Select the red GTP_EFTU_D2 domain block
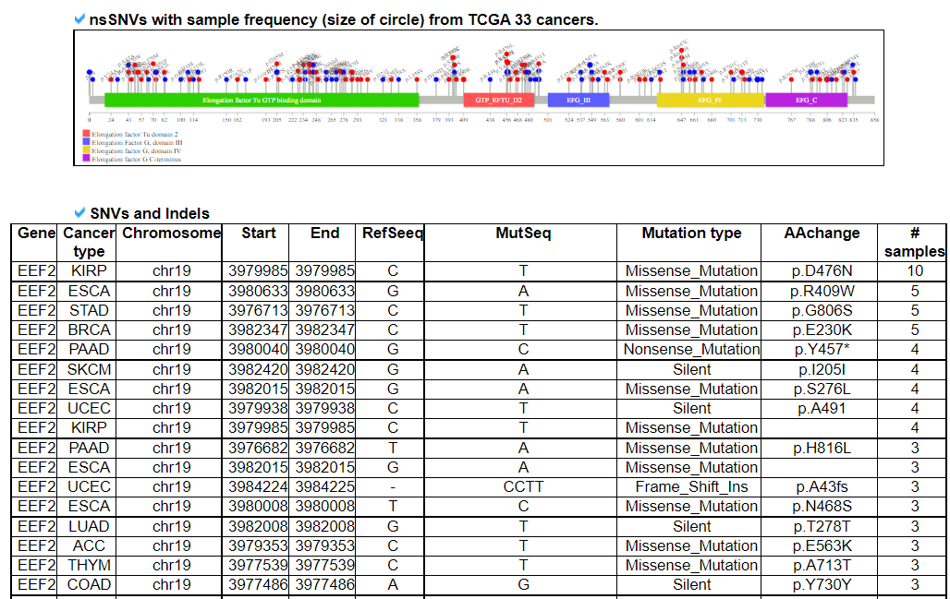 click(x=498, y=100)
